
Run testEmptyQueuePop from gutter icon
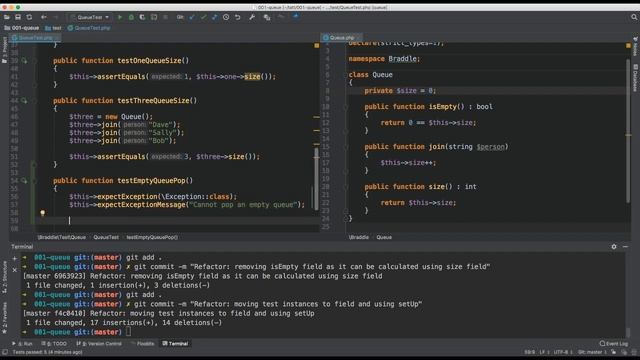(x=24, y=180)
